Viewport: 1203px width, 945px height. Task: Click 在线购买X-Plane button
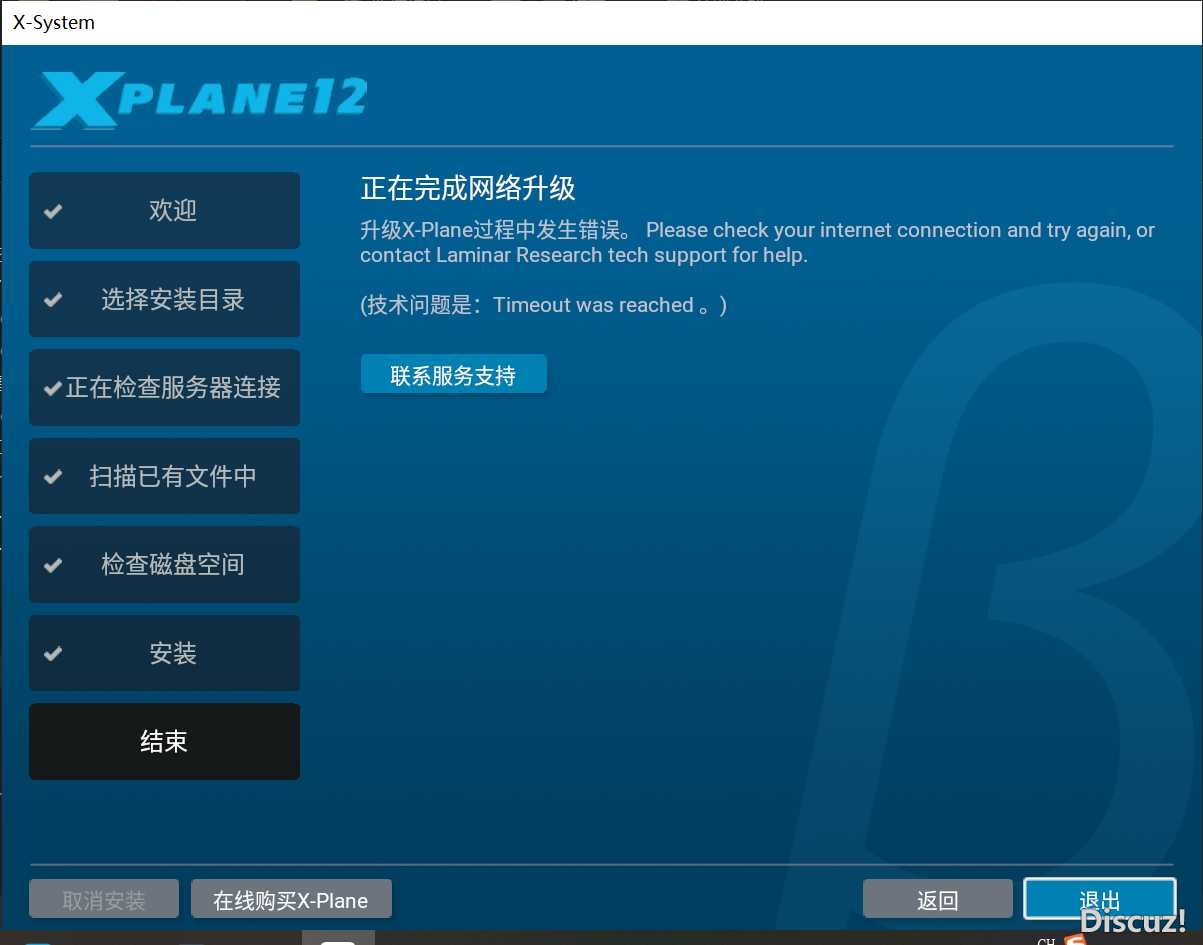coord(291,899)
